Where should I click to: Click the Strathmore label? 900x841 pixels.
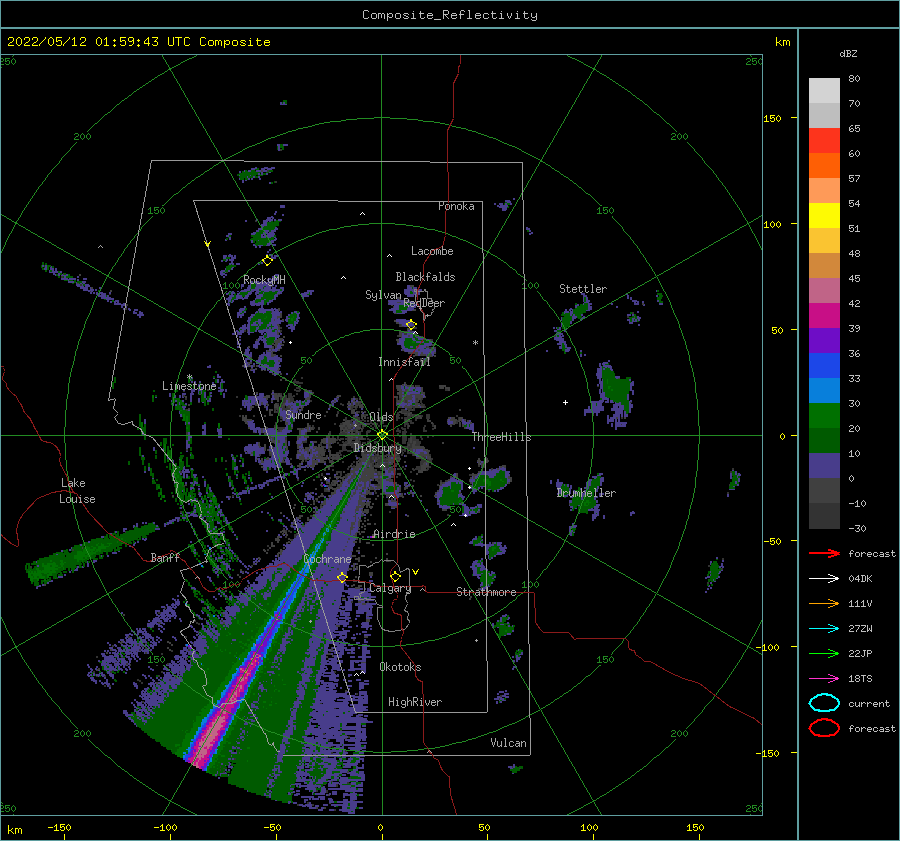point(486,592)
